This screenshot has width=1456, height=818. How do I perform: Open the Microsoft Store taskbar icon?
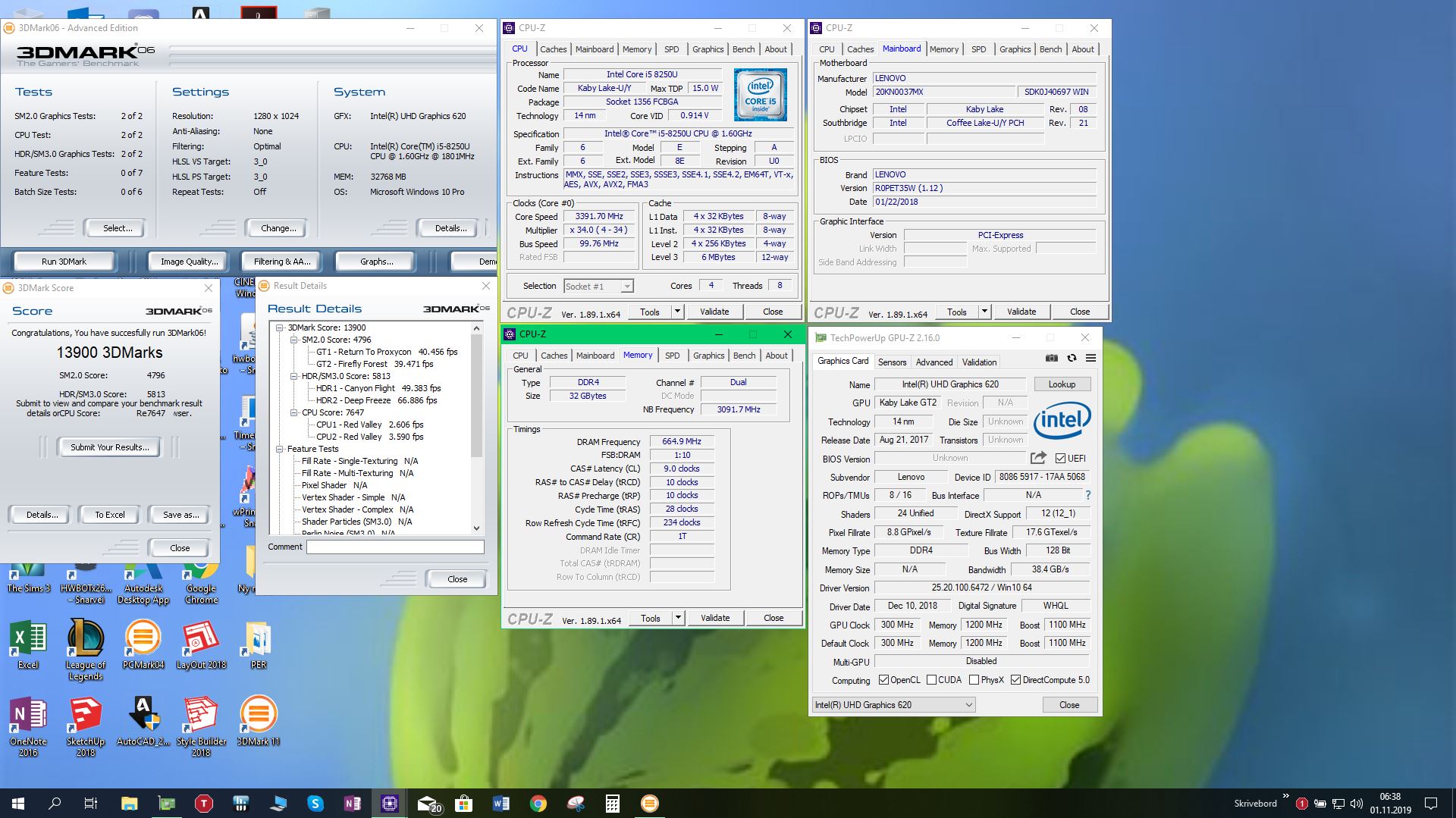pyautogui.click(x=464, y=804)
